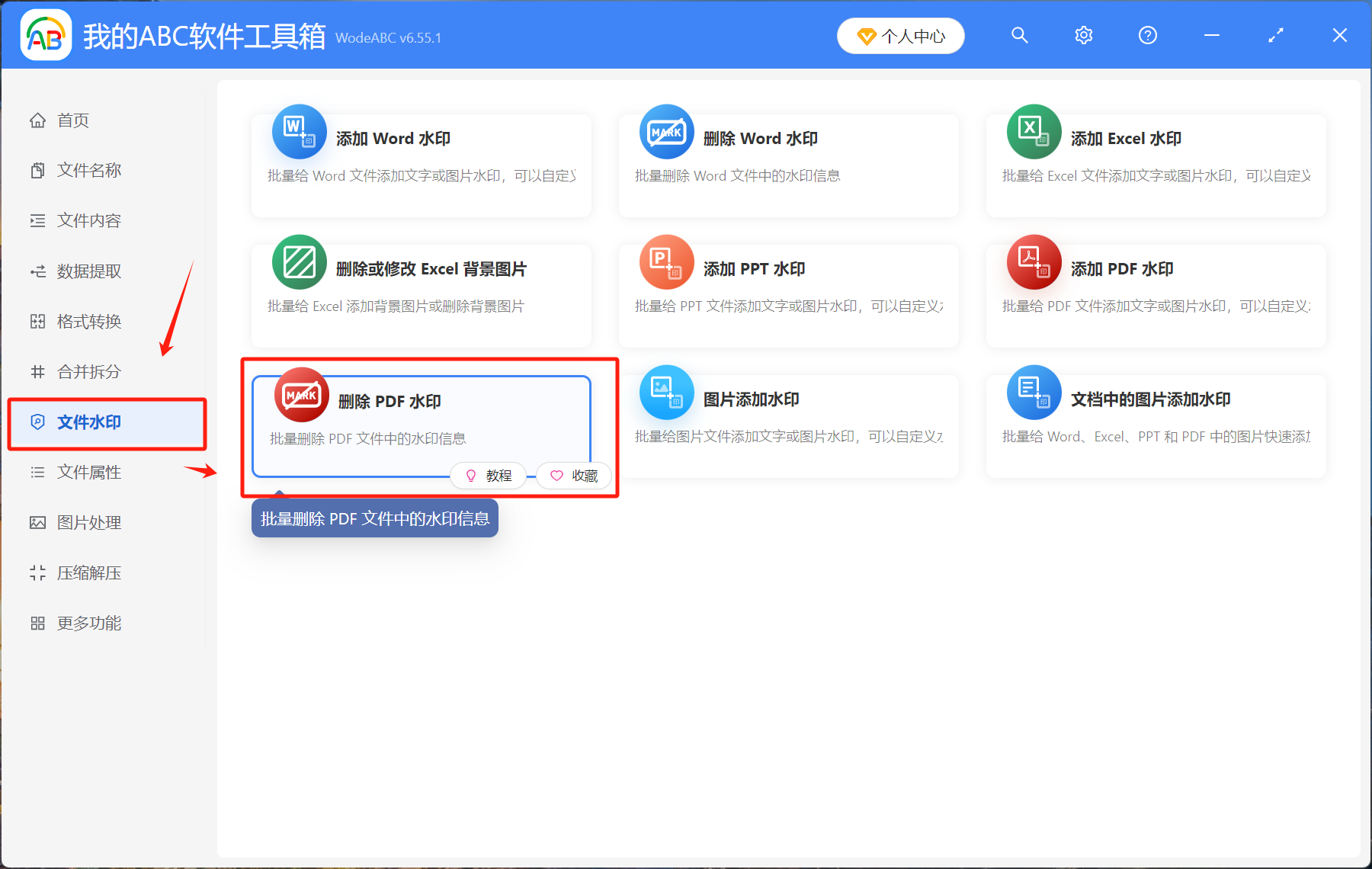Click the 图片处理 sidebar label
Viewport: 1372px width, 869px height.
89,523
